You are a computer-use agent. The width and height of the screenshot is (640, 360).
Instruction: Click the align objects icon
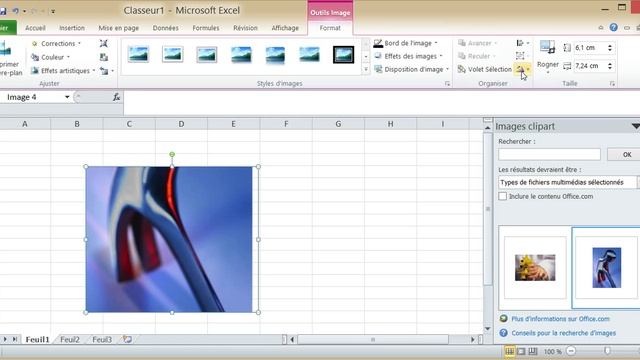520,43
